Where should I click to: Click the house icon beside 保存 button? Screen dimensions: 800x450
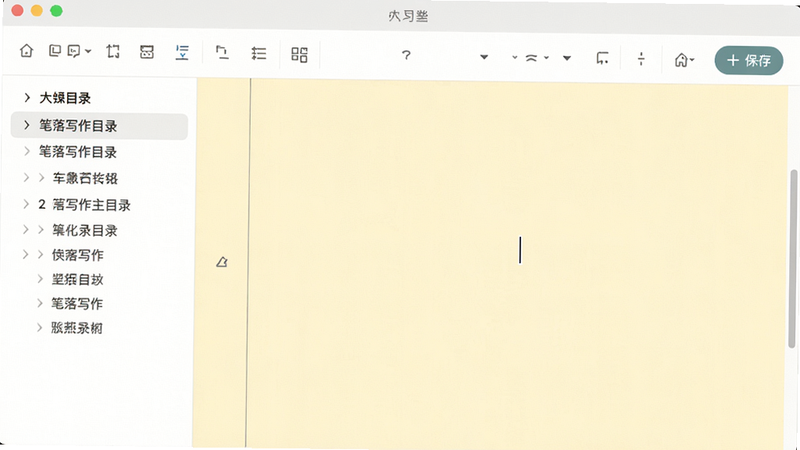tap(681, 60)
